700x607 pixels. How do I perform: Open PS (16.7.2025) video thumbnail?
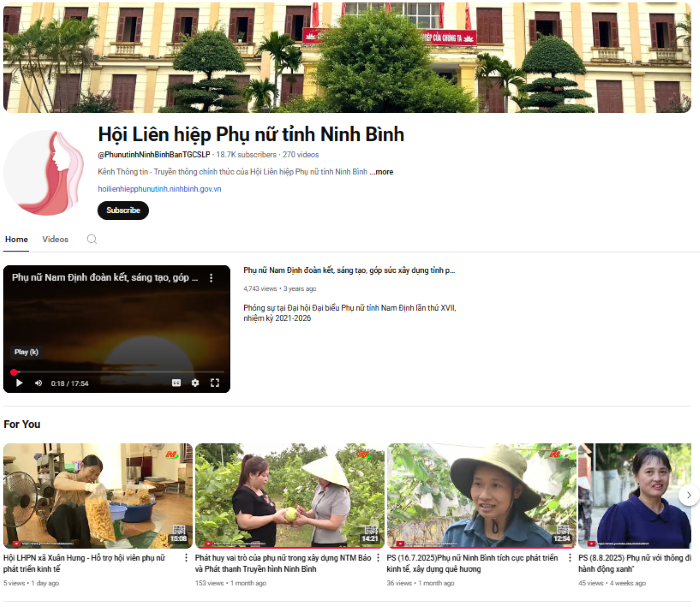pyautogui.click(x=481, y=495)
